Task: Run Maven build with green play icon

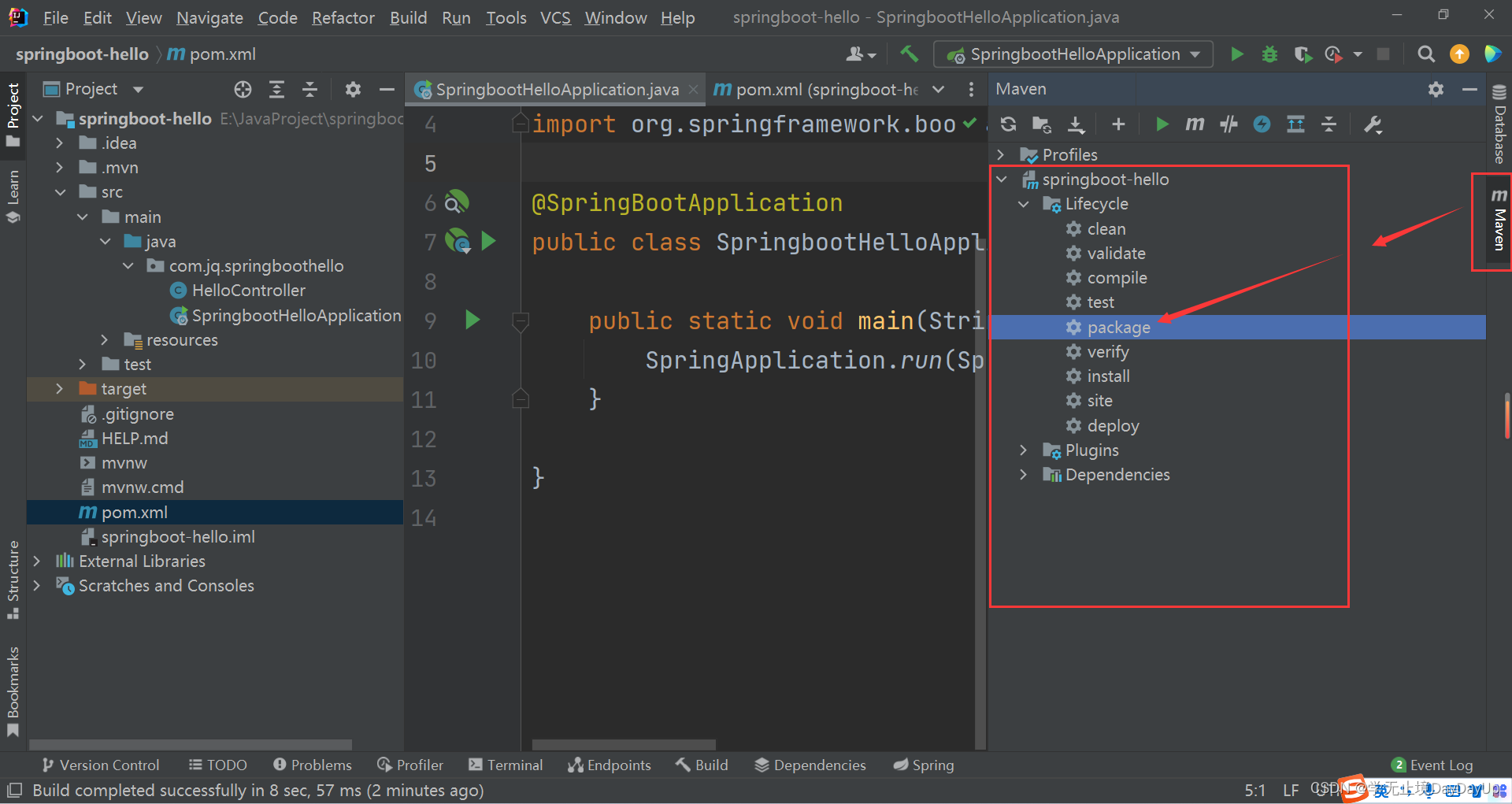Action: 1162,124
